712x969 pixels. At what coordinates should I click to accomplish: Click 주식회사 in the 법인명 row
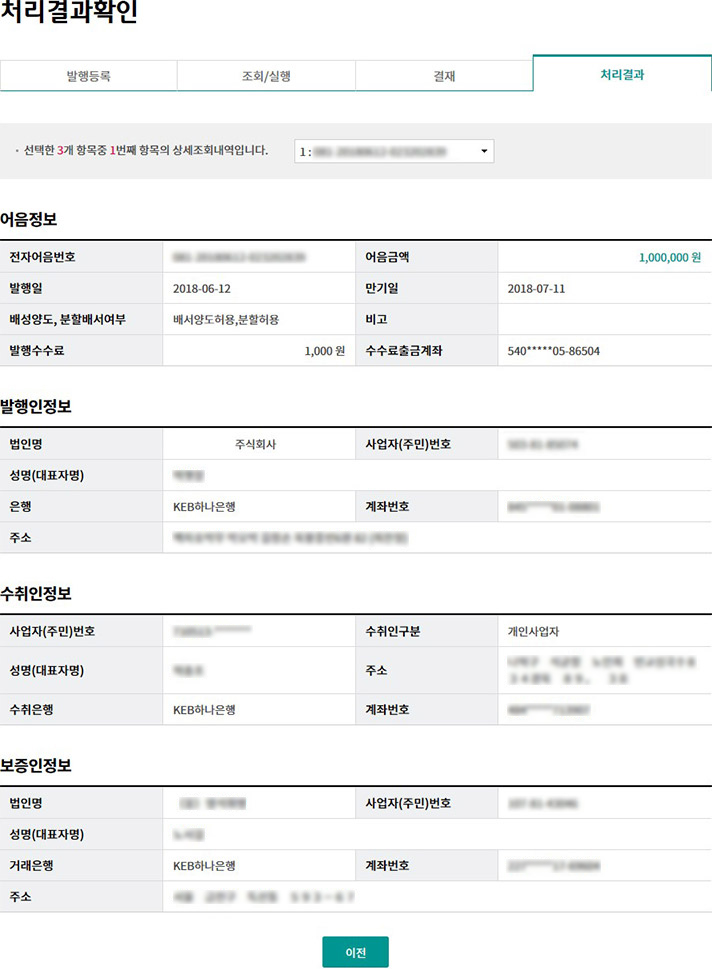coord(254,444)
